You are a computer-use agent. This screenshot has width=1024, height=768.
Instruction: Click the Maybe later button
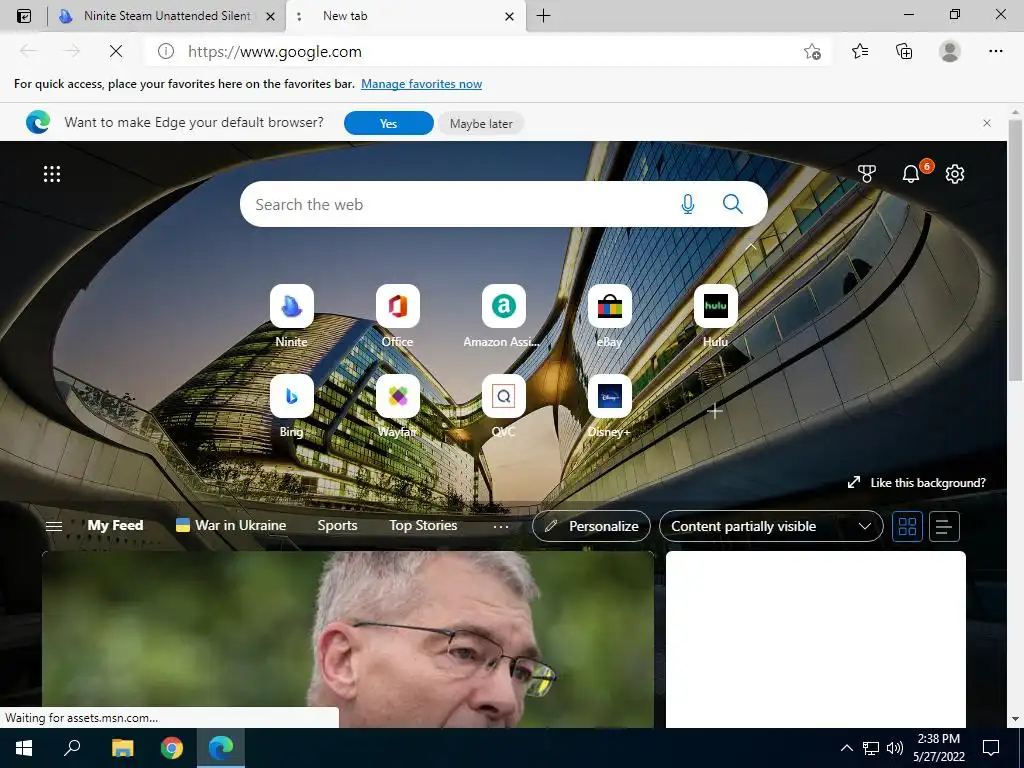pos(481,123)
